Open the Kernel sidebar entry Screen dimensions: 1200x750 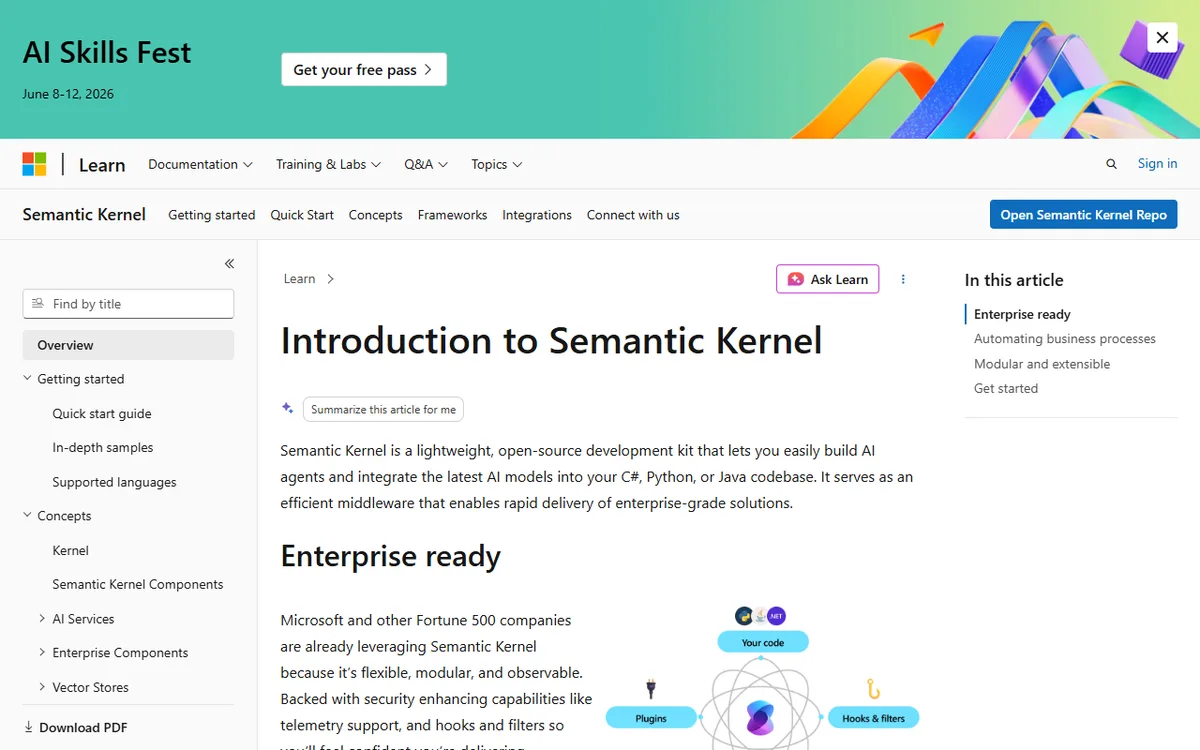(x=70, y=550)
